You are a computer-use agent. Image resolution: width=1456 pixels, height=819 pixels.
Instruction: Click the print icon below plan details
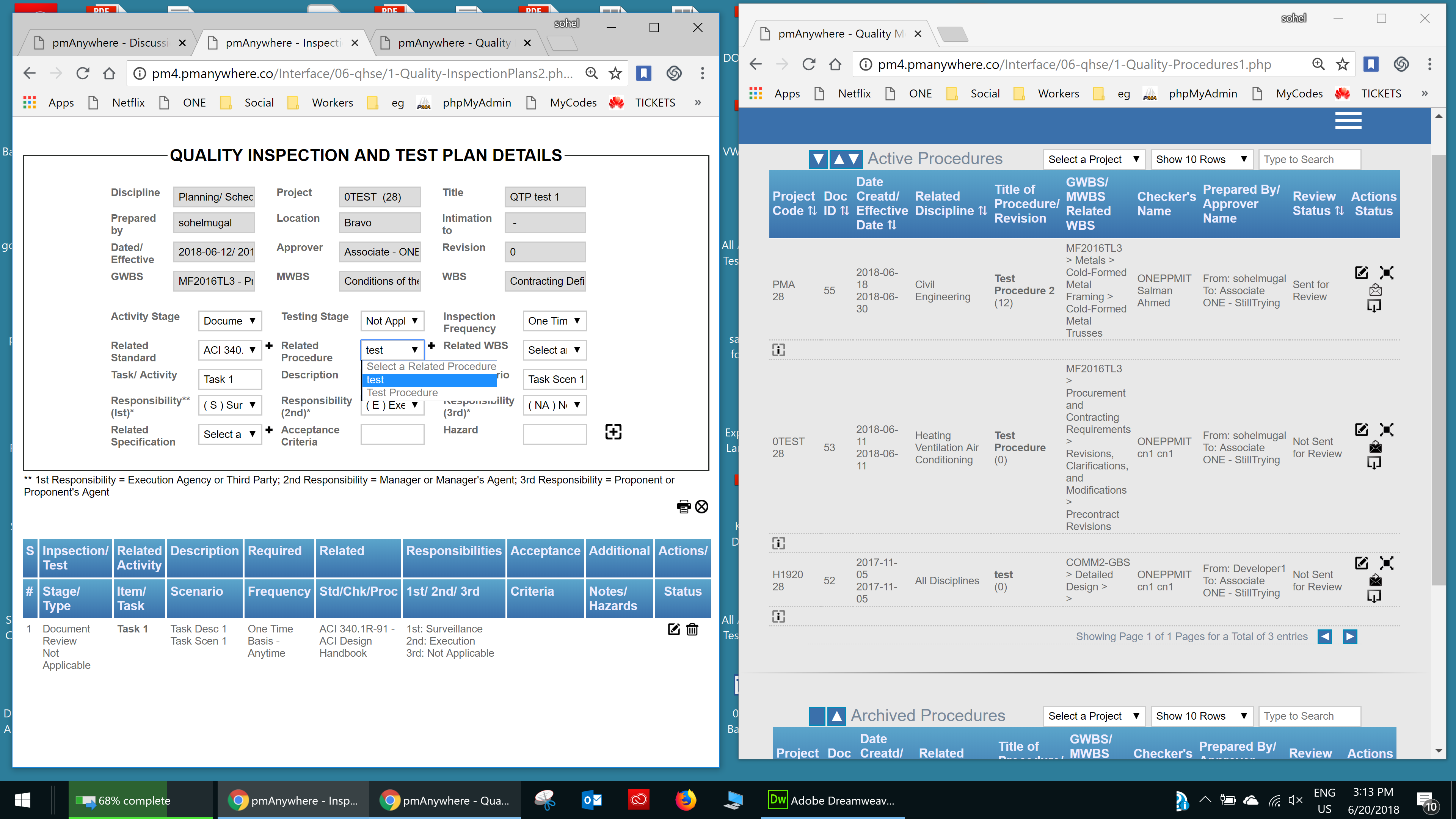(x=683, y=507)
